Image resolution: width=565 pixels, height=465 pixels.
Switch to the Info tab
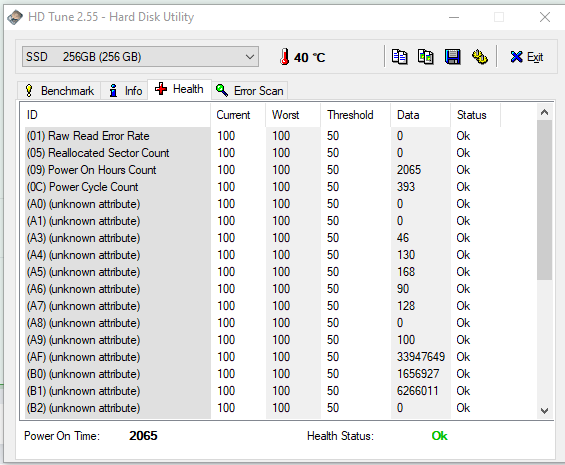(125, 90)
